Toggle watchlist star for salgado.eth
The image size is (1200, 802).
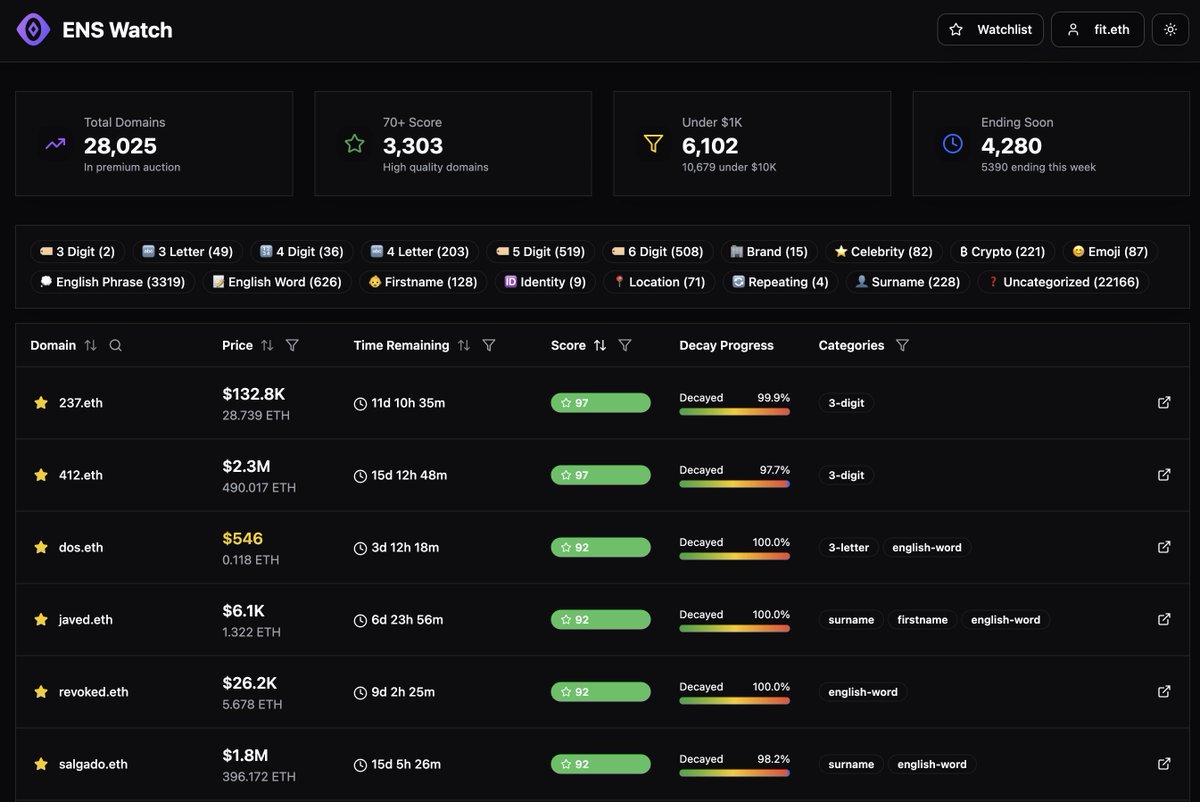coord(41,764)
